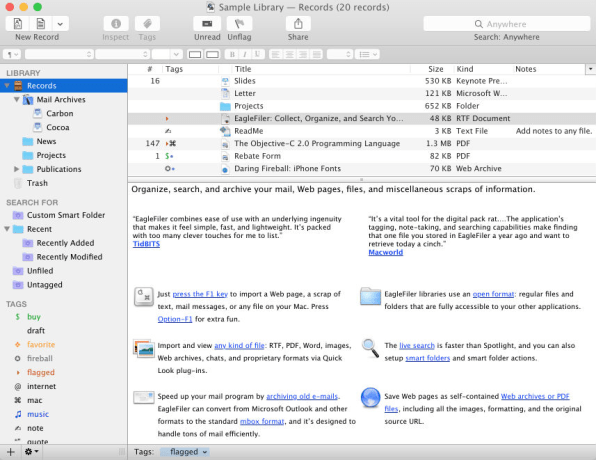Justify the text
The height and width of the screenshot is (460, 596).
point(316,54)
